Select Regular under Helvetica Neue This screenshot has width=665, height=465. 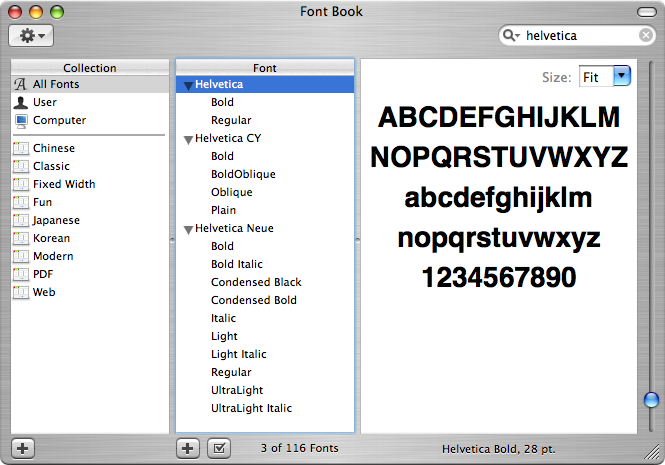(x=231, y=372)
